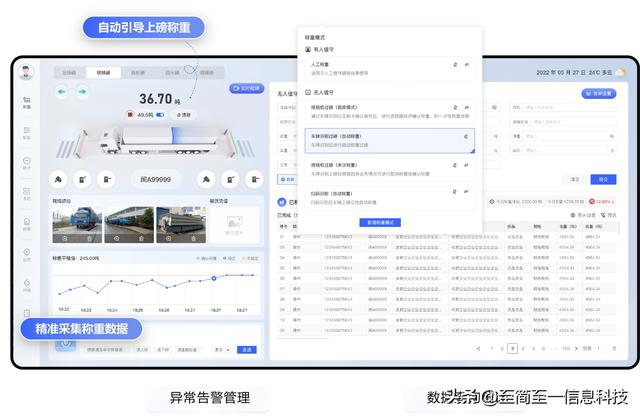Go to next page in table pagination
The width and height of the screenshot is (640, 417).
point(576,348)
